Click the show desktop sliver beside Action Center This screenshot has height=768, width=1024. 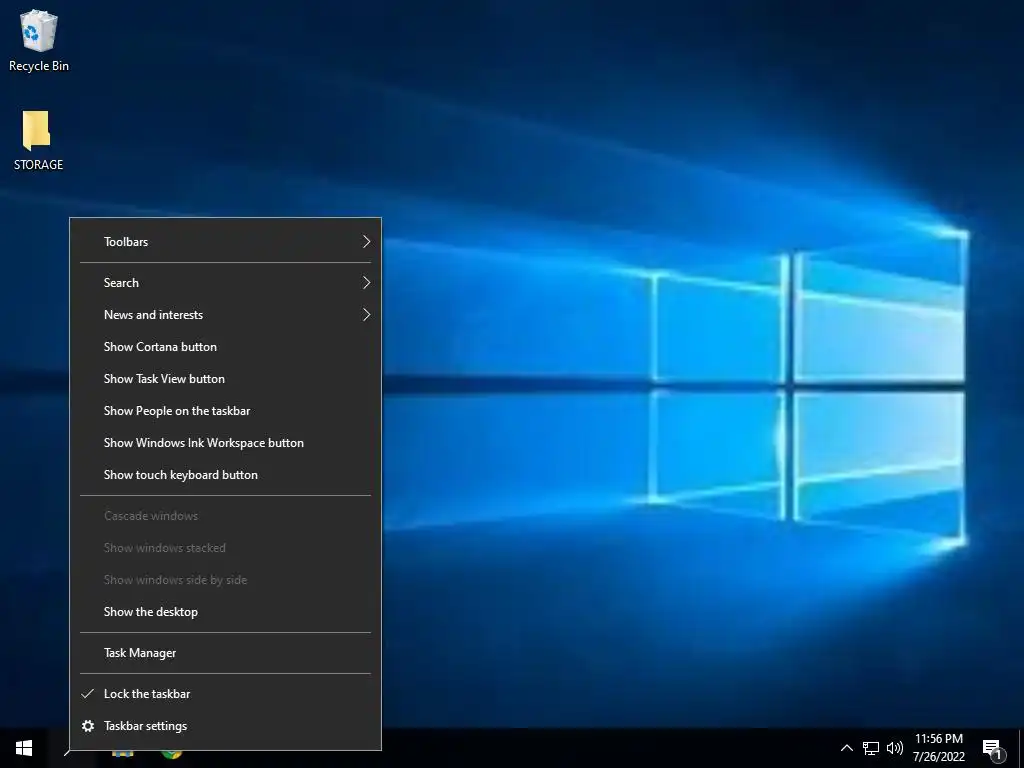(1021, 748)
